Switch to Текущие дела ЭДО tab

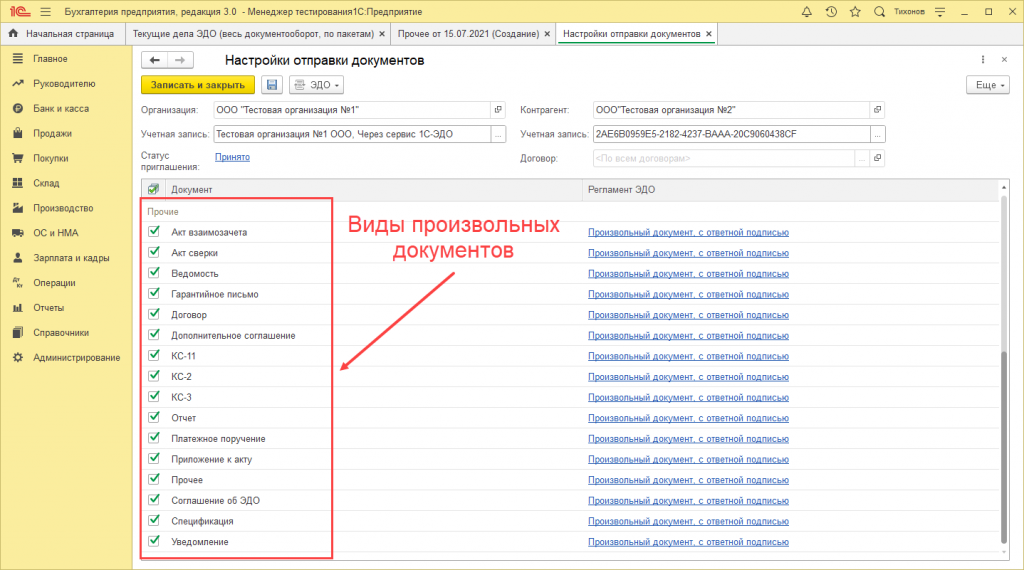coord(253,33)
